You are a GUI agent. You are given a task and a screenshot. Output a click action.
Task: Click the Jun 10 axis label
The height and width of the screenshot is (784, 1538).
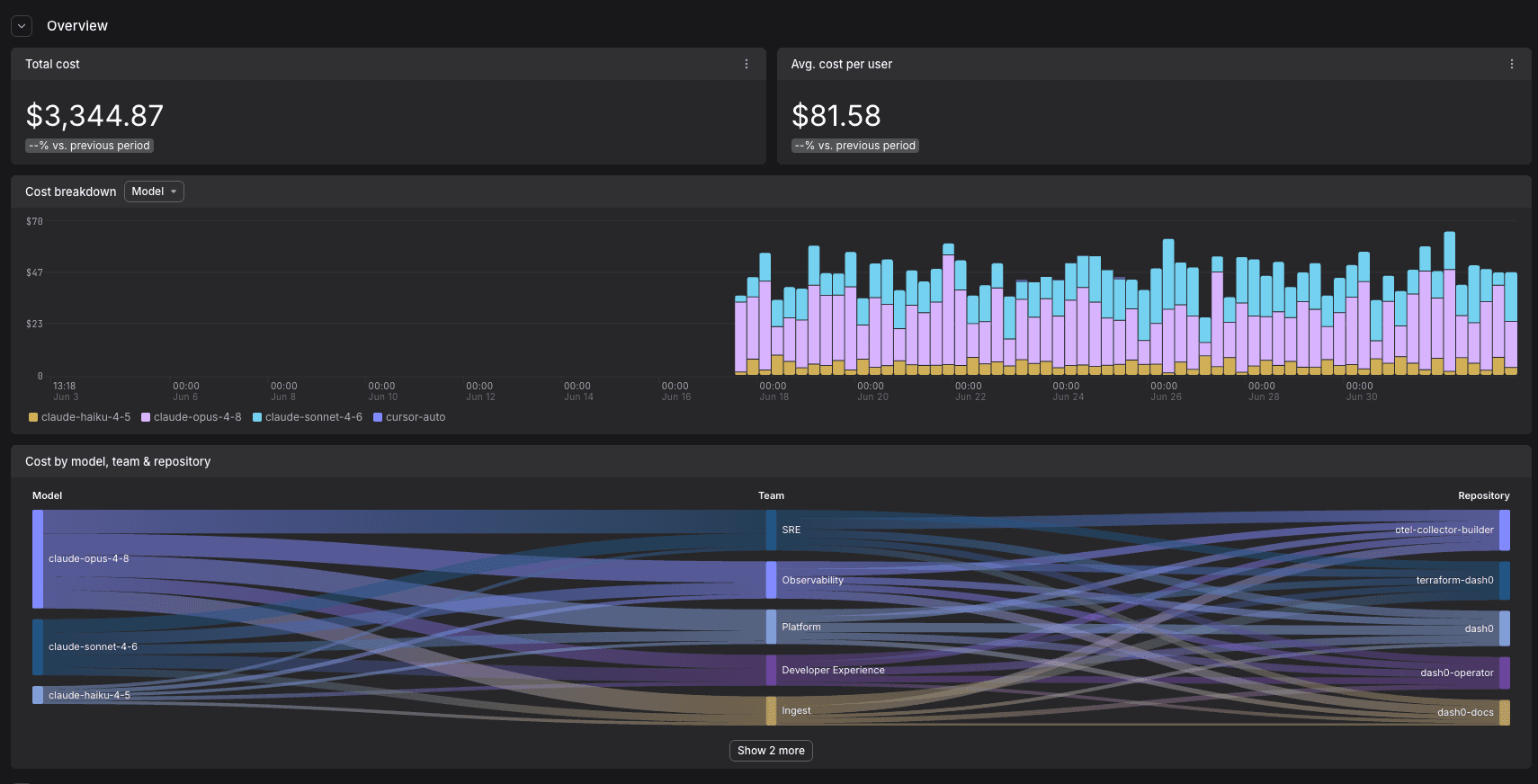382,397
